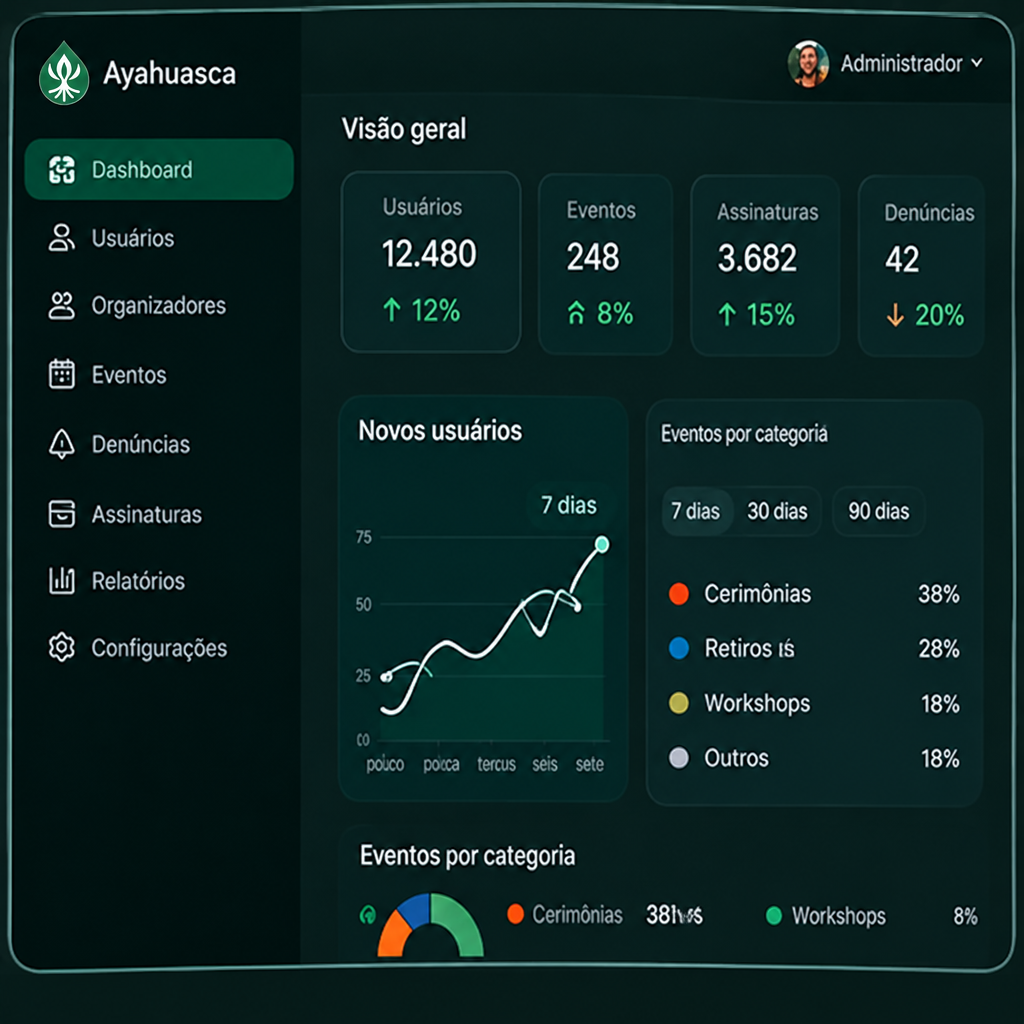The height and width of the screenshot is (1024, 1024).
Task: Open Organizadores menu item
Action: tap(159, 306)
